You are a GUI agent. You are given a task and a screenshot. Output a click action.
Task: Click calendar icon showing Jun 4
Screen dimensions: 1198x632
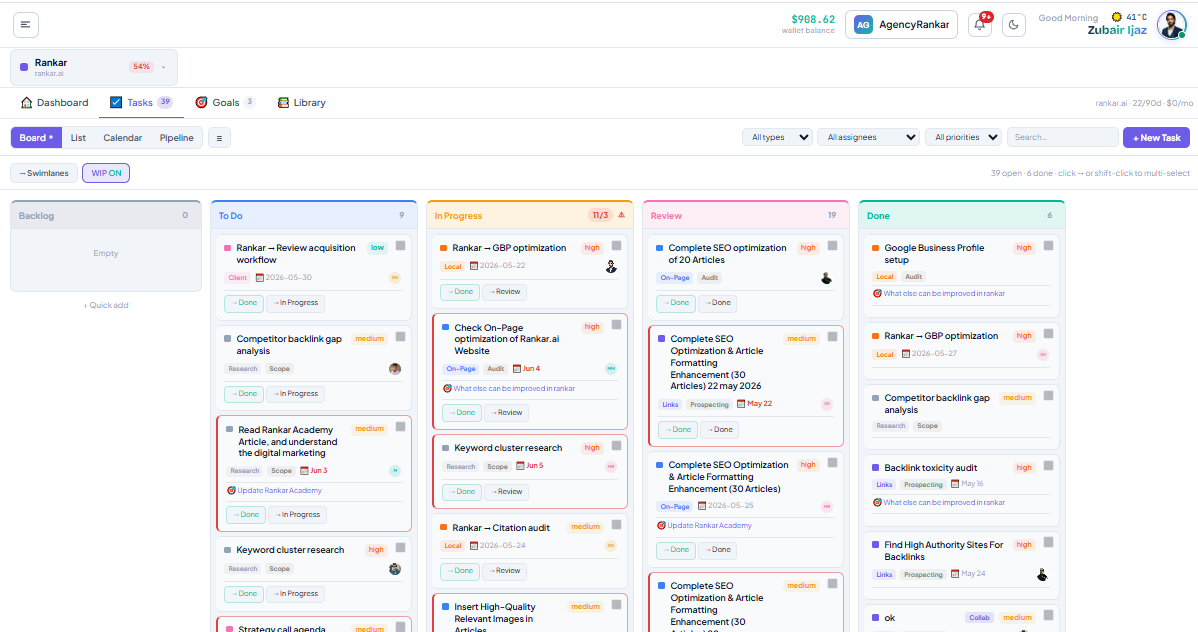point(517,368)
